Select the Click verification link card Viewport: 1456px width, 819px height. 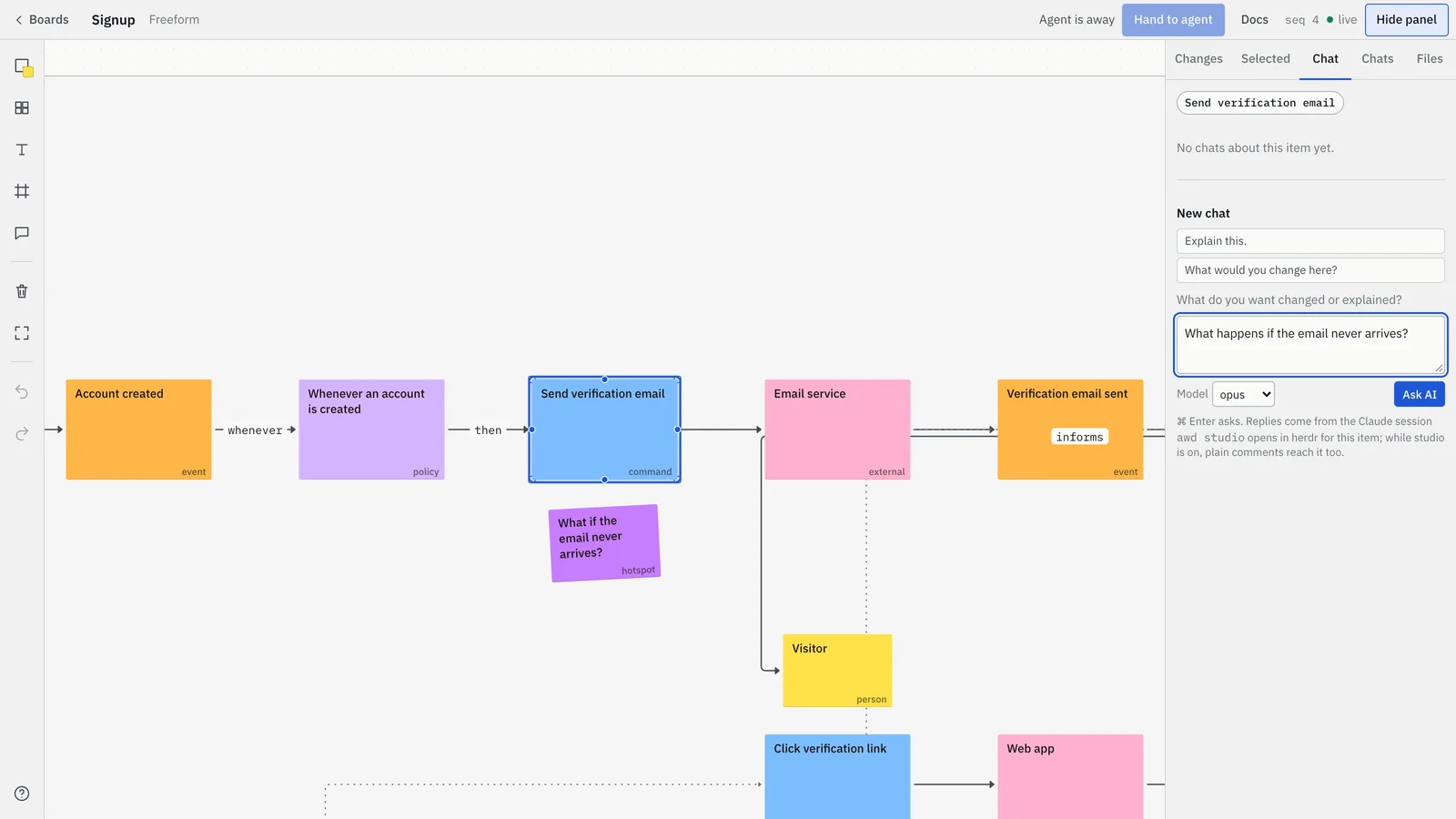[837, 776]
